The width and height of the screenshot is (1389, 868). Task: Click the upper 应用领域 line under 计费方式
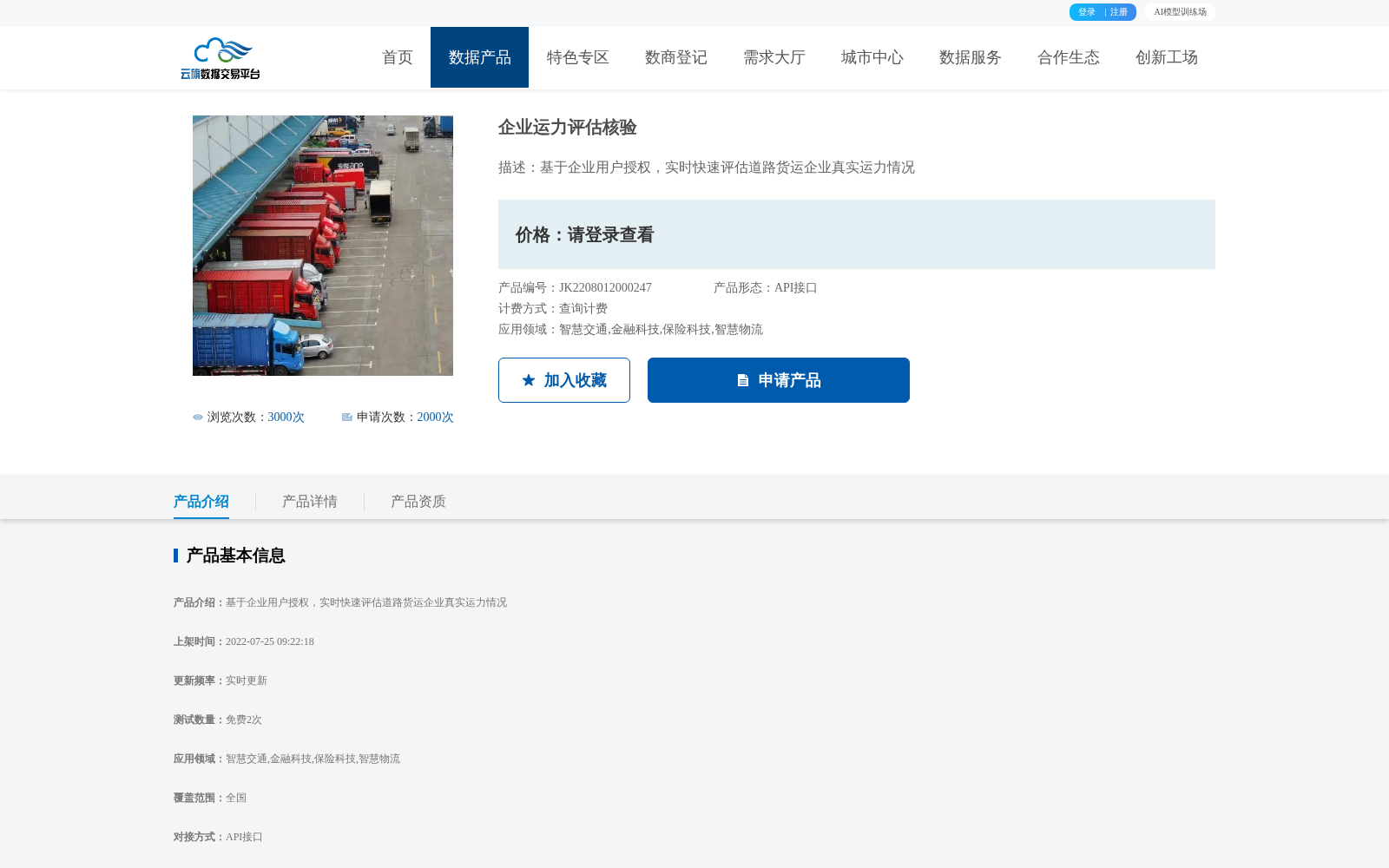pos(631,330)
